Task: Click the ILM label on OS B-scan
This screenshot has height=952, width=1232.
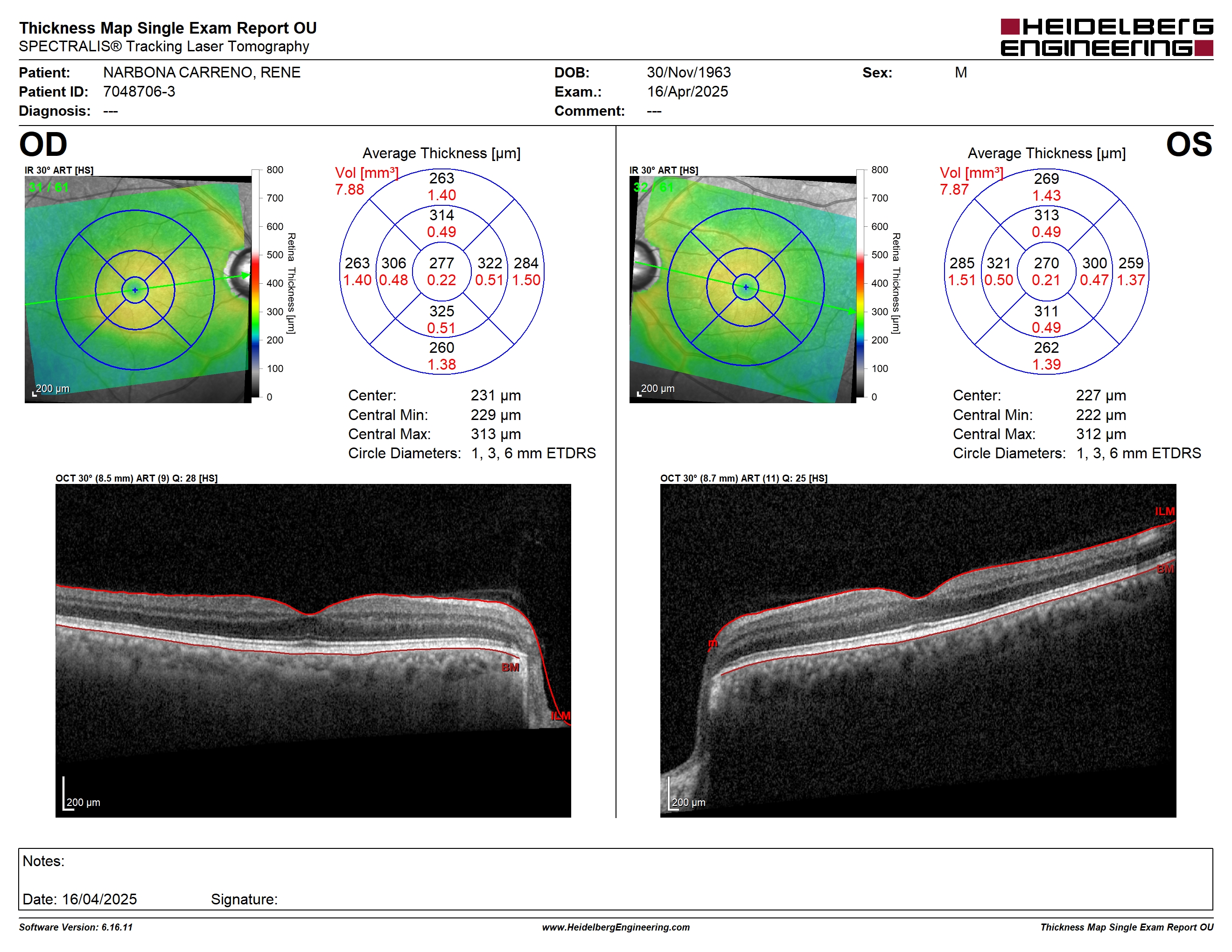Action: (1164, 511)
